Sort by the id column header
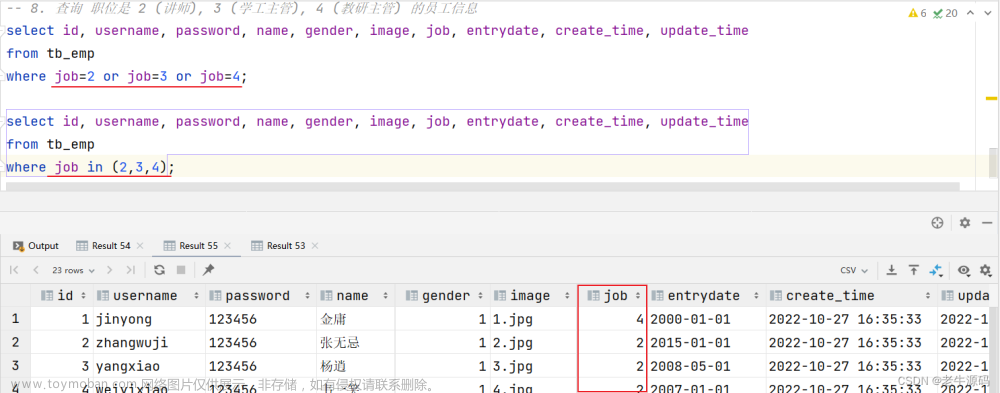Image resolution: width=1000 pixels, height=393 pixels. (x=62, y=295)
